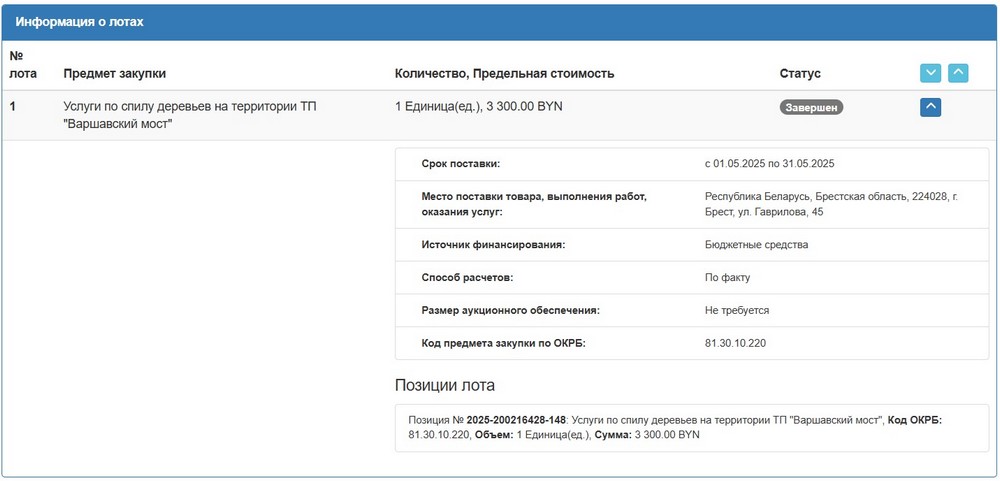The width and height of the screenshot is (1000, 481).
Task: Select the "Предмет закупки" column header
Action: 114,73
